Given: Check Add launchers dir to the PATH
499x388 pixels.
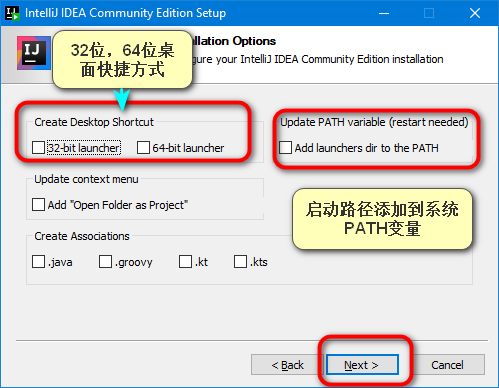Looking at the screenshot, I should 286,148.
